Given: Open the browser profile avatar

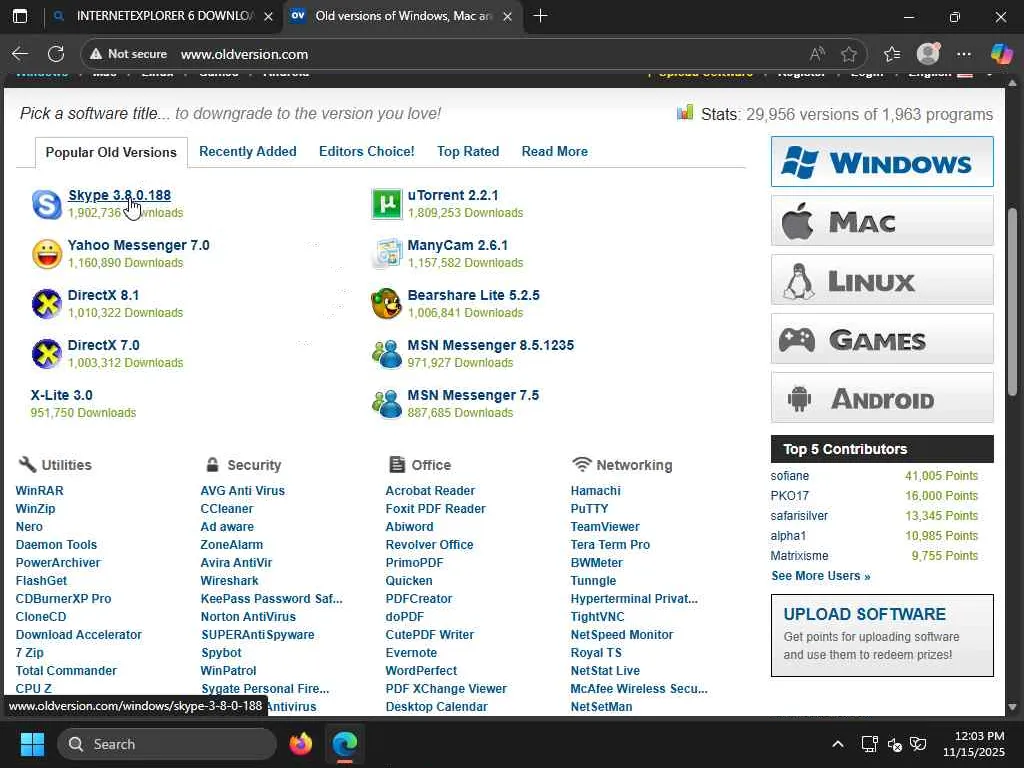Looking at the screenshot, I should pos(928,54).
